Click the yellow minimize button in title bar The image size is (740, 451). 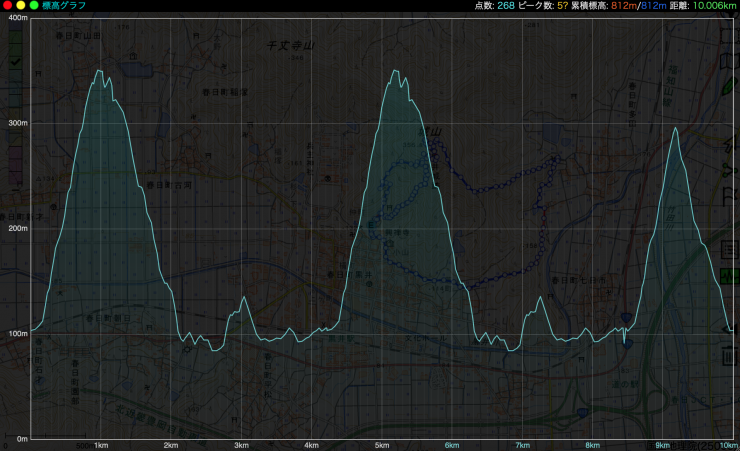(20, 6)
